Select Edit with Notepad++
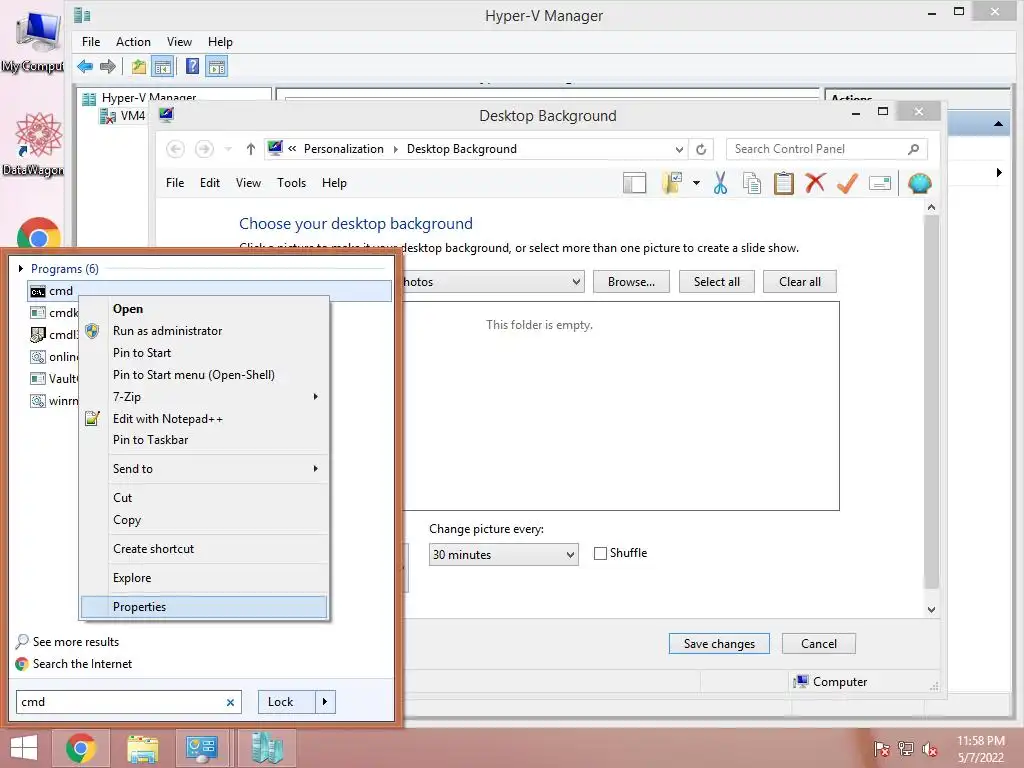This screenshot has width=1024, height=768. click(204, 419)
